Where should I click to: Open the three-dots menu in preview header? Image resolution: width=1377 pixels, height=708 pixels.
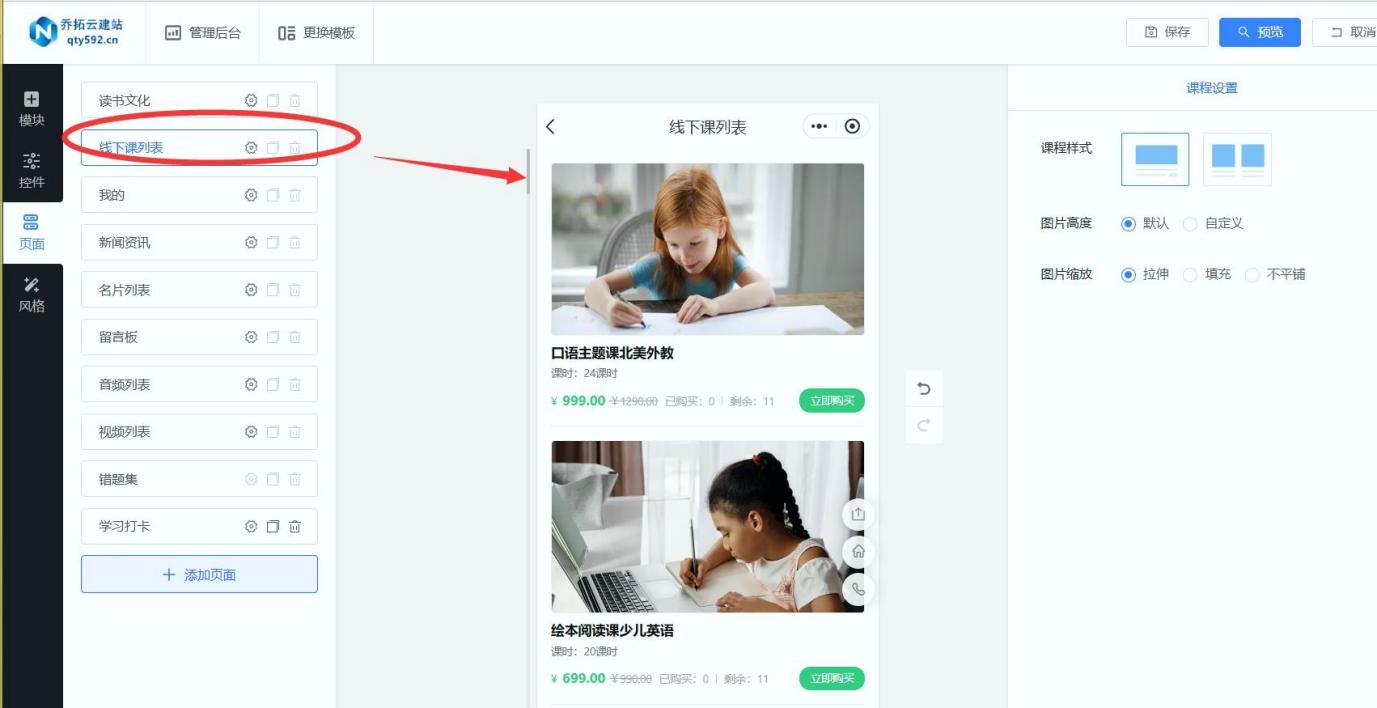pos(819,126)
